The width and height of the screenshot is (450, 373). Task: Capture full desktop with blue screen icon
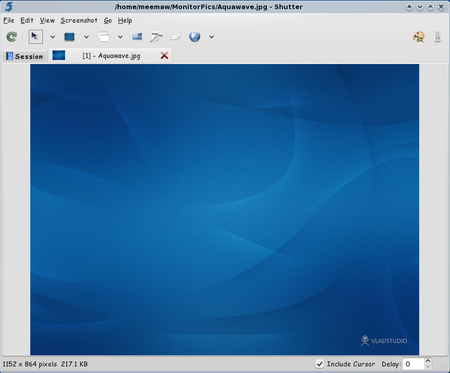coord(69,37)
